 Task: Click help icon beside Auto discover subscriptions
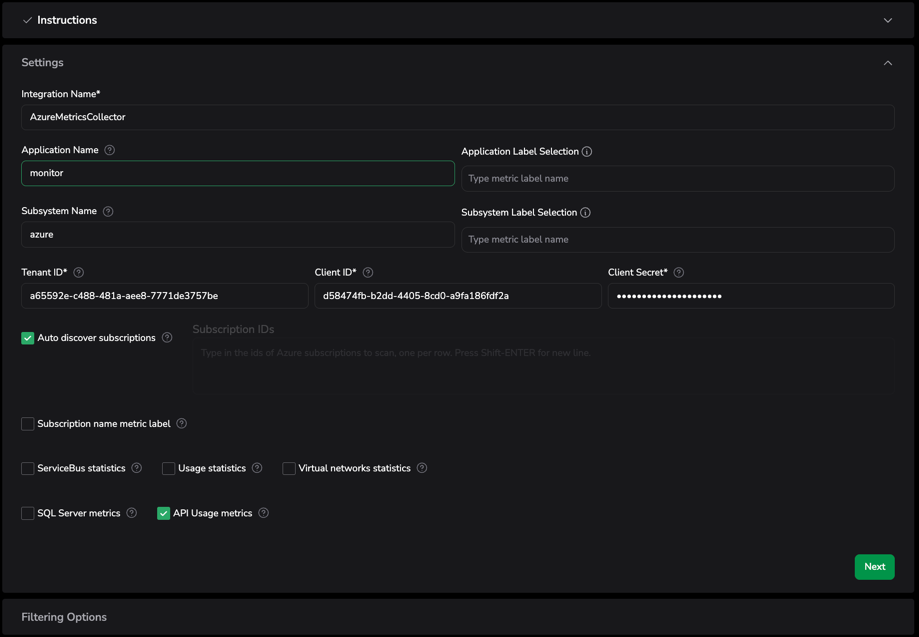click(167, 338)
